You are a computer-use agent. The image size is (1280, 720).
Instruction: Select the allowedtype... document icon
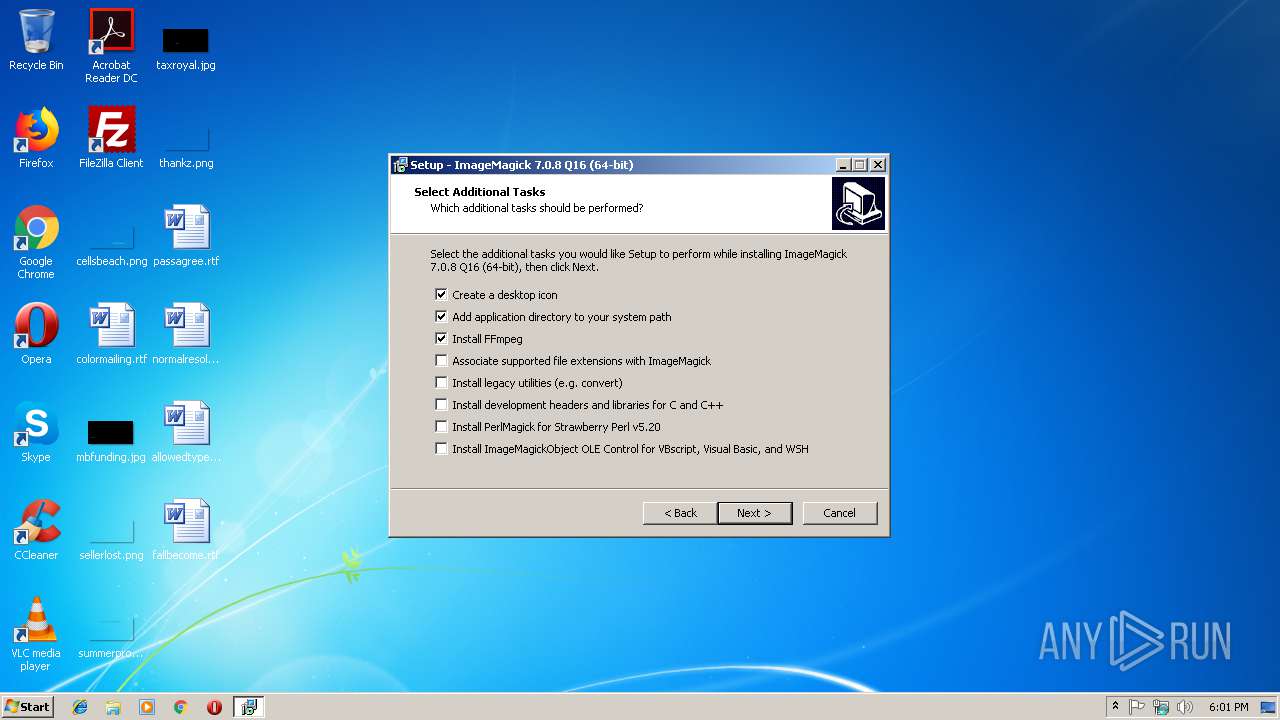coord(186,431)
